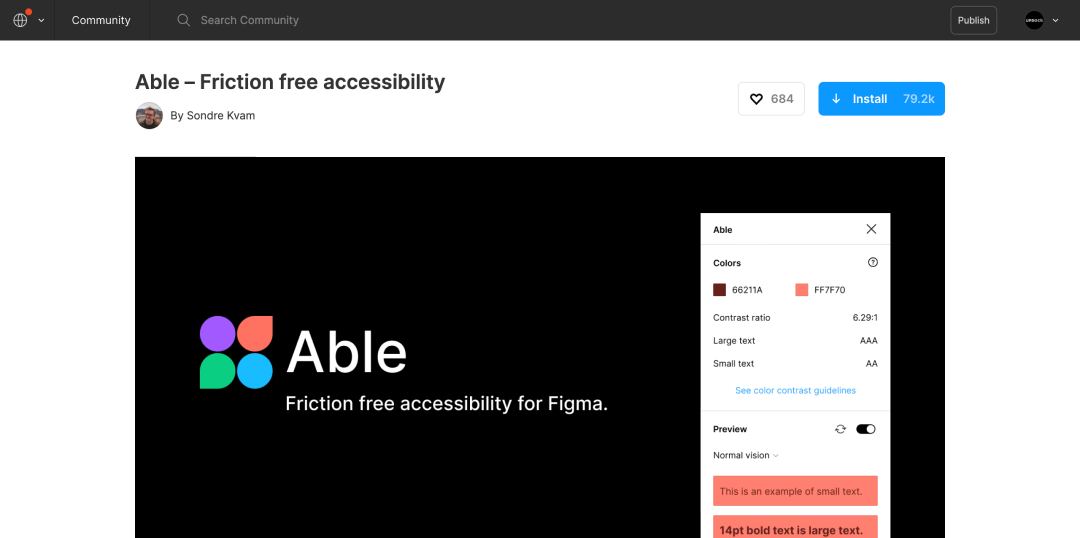Click the help icon beside Colors
Viewport: 1080px width, 538px height.
(x=873, y=262)
